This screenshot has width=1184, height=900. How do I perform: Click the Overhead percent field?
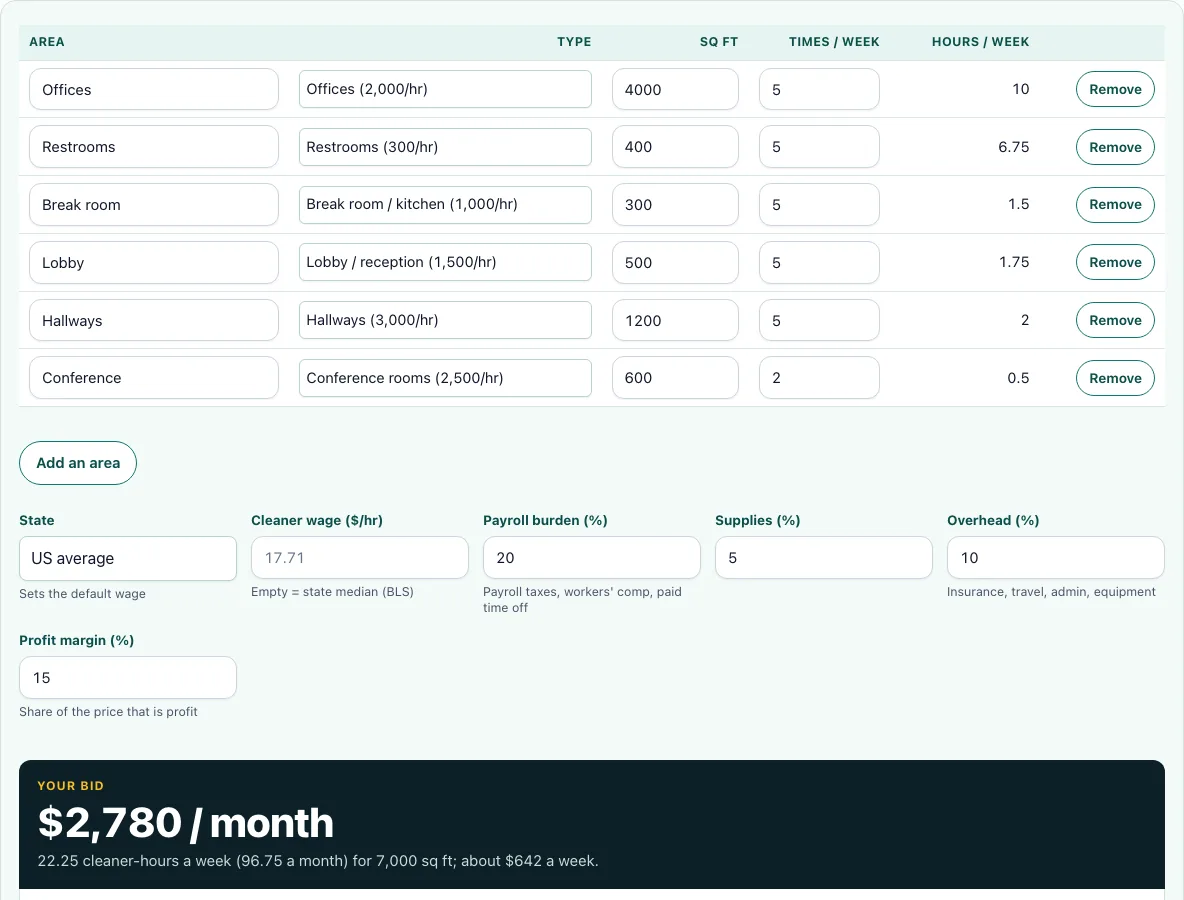1056,558
